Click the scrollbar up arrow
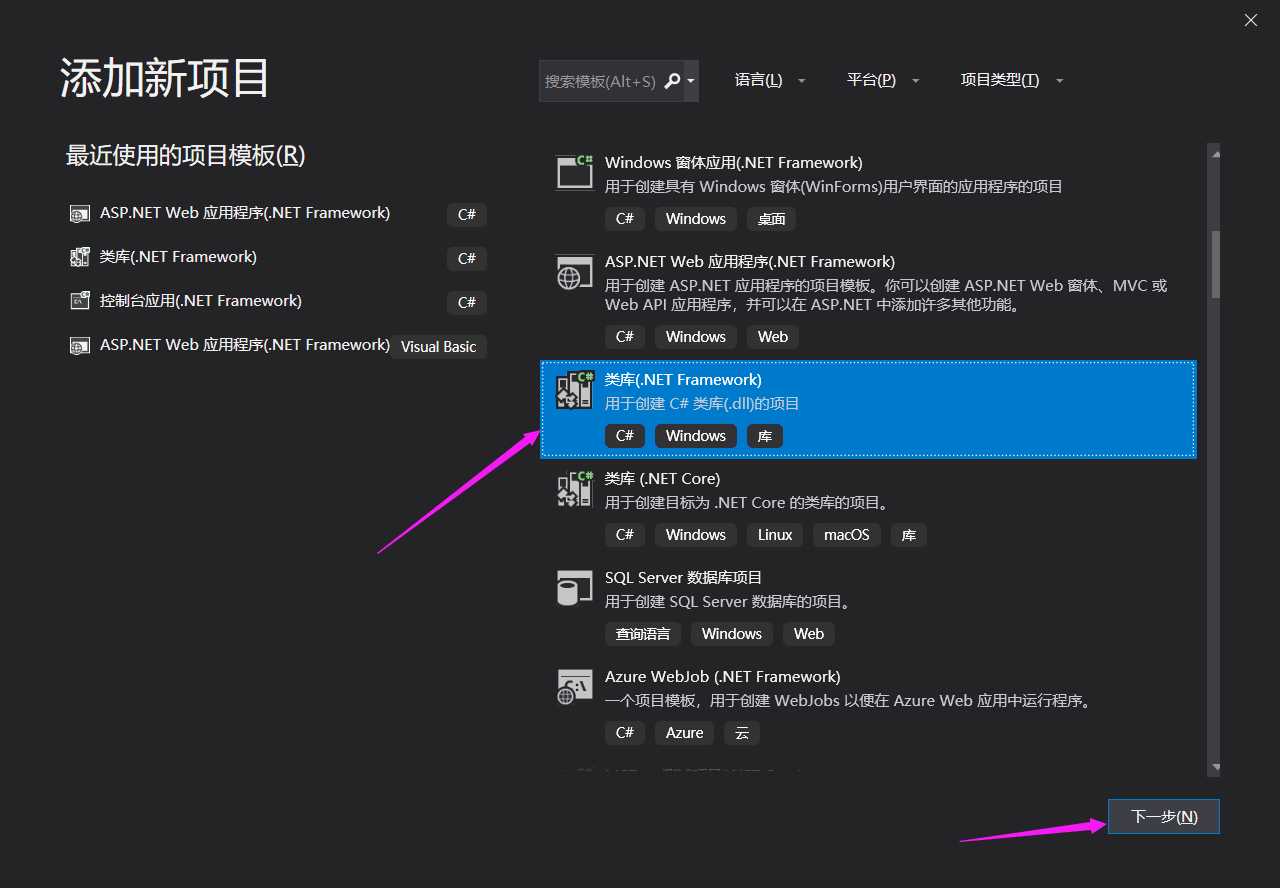Screen dimensions: 1280x888 tap(1215, 153)
